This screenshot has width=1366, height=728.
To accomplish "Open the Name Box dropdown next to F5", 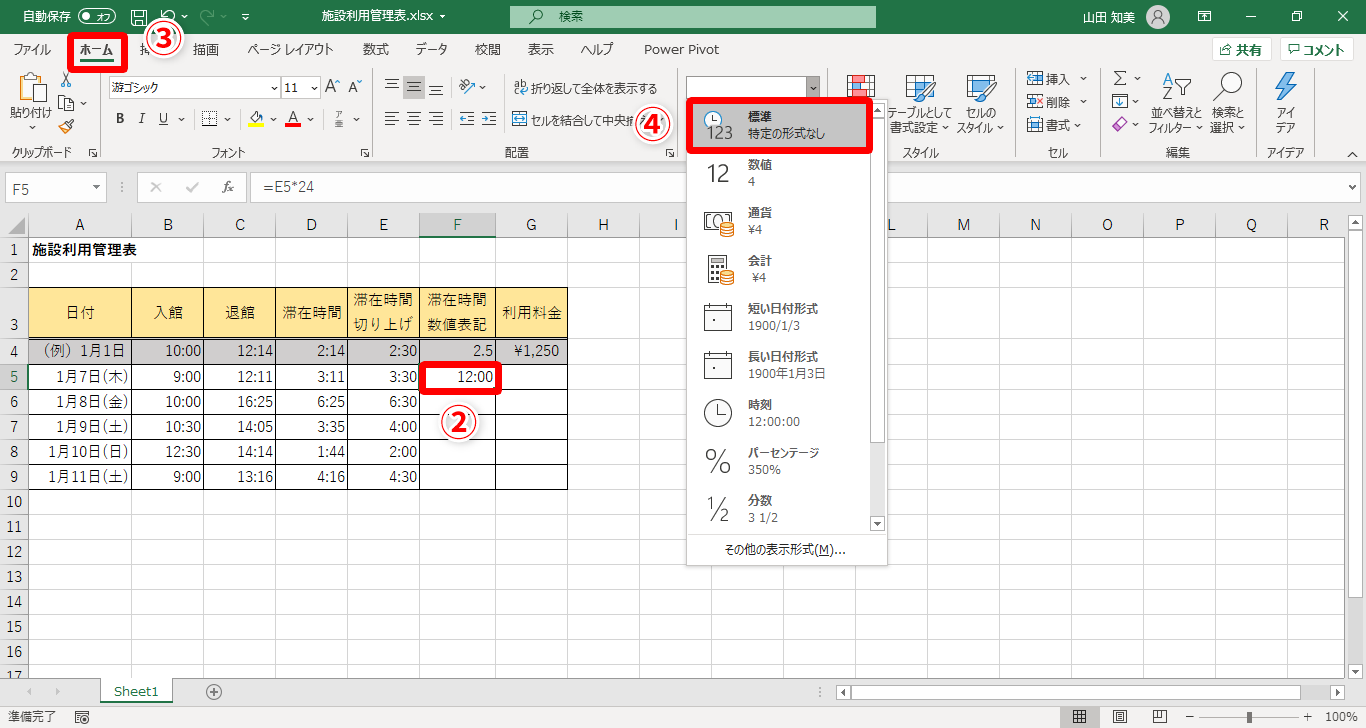I will point(97,187).
